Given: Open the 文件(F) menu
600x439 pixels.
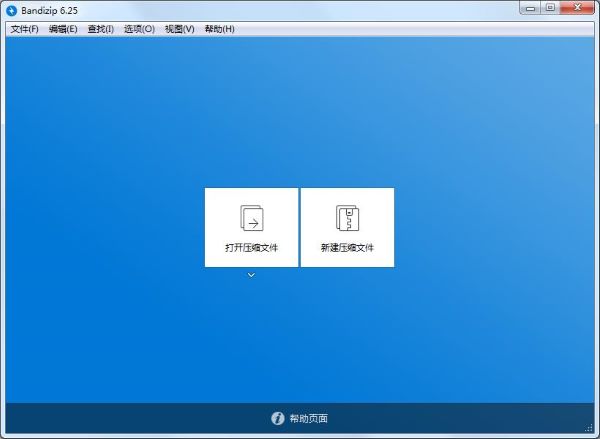Looking at the screenshot, I should tap(24, 29).
